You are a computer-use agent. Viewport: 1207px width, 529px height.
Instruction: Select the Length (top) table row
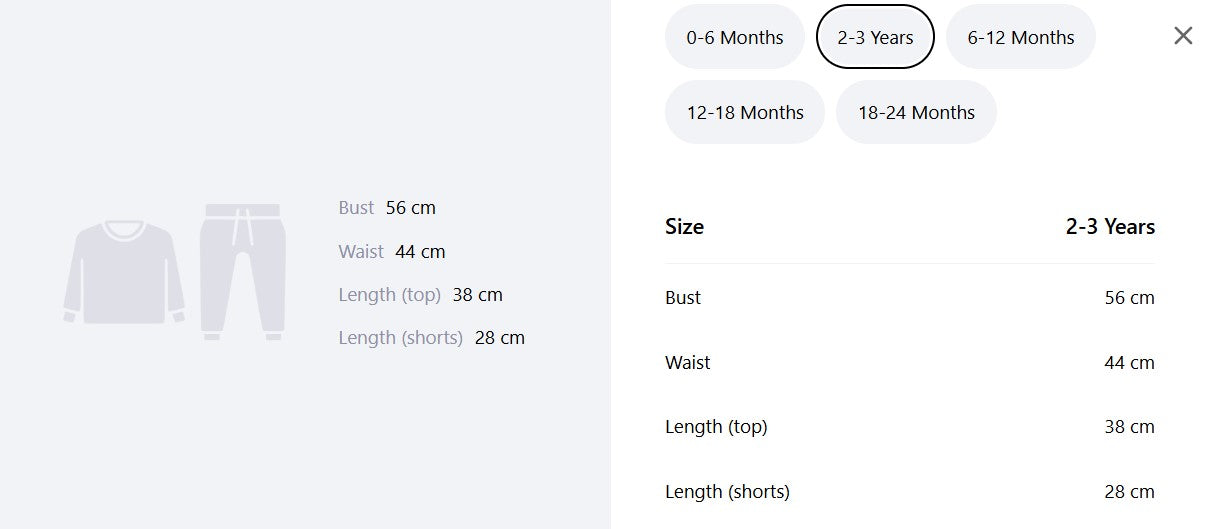pos(910,426)
